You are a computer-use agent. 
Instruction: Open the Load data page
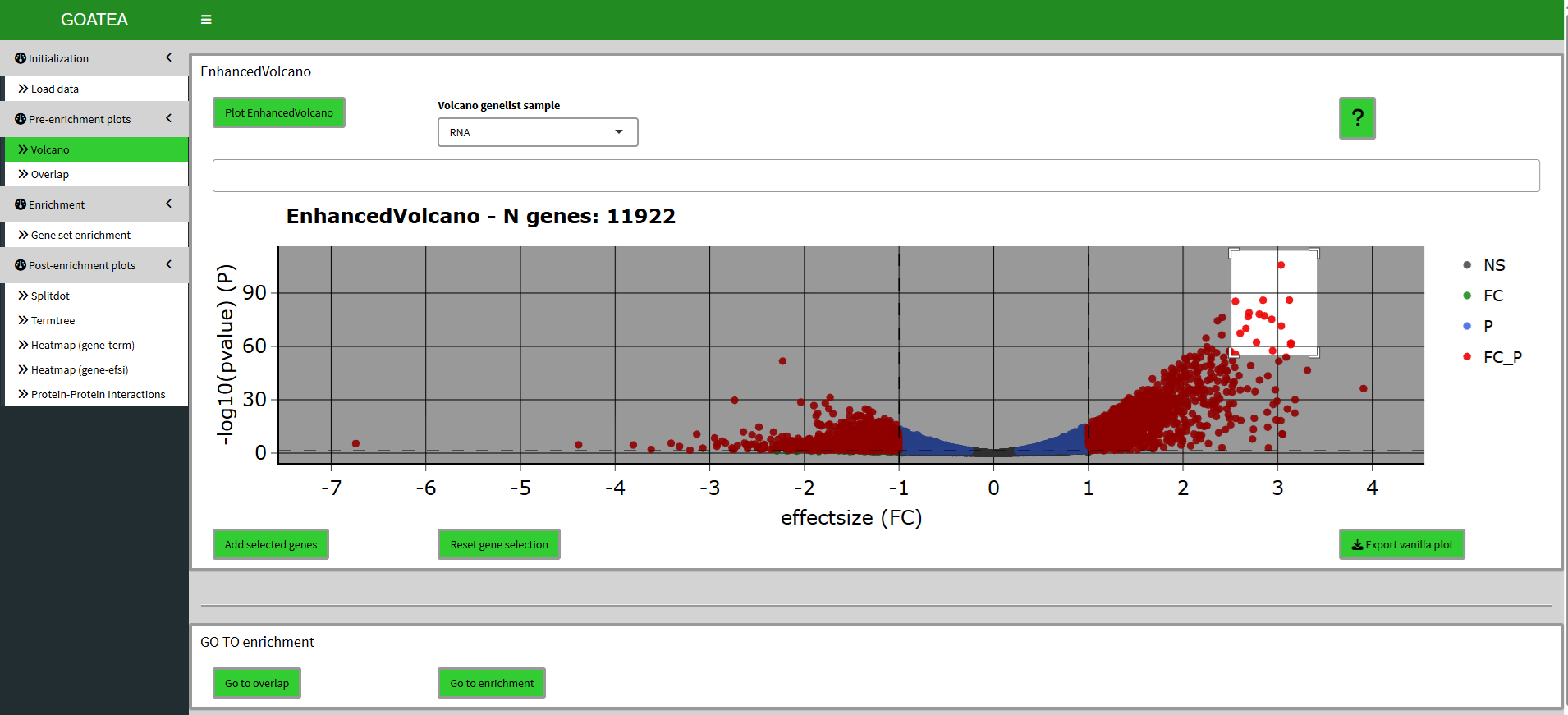click(55, 89)
